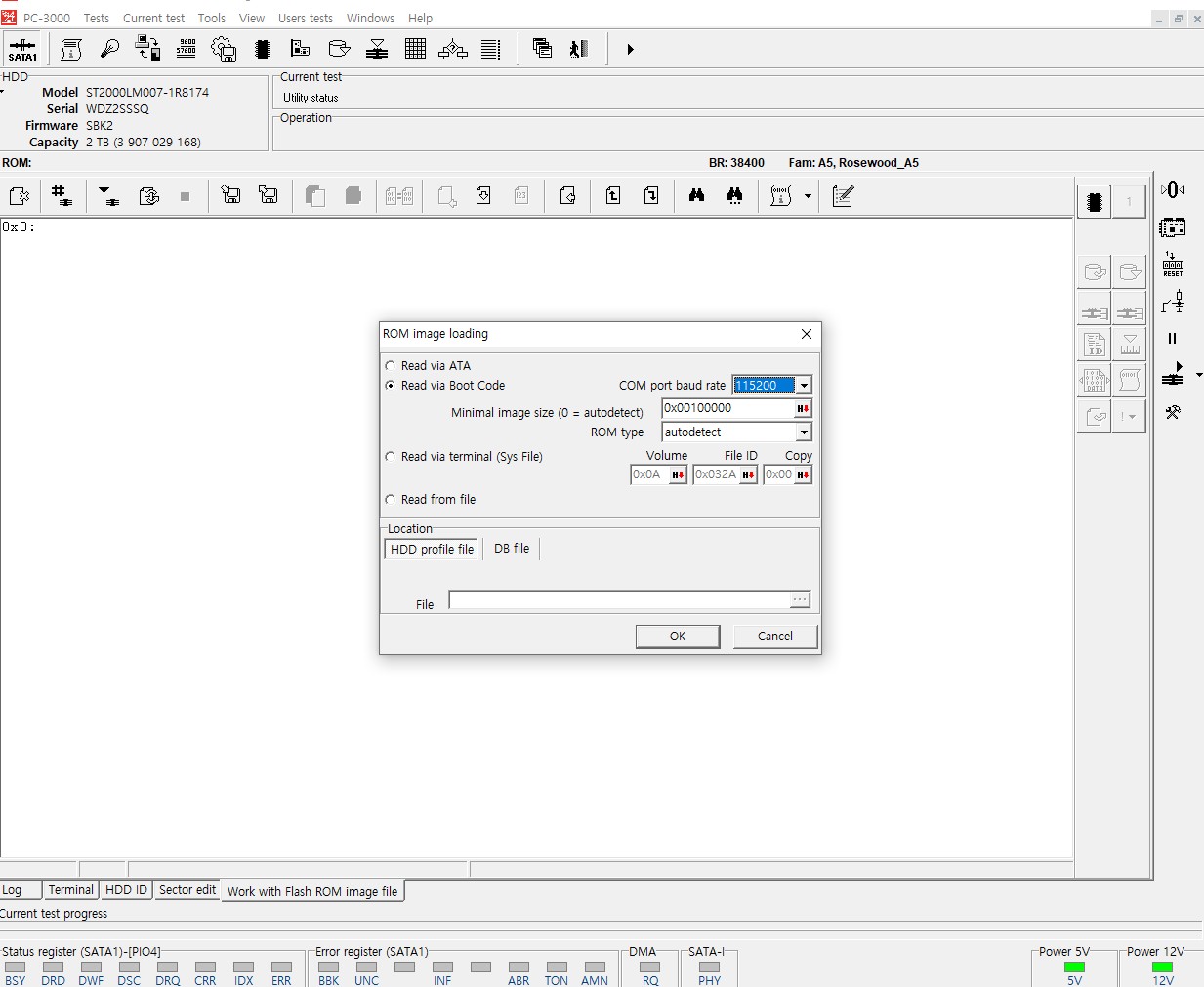Switch to the Terminal tab
This screenshot has width=1204, height=987.
[71, 890]
